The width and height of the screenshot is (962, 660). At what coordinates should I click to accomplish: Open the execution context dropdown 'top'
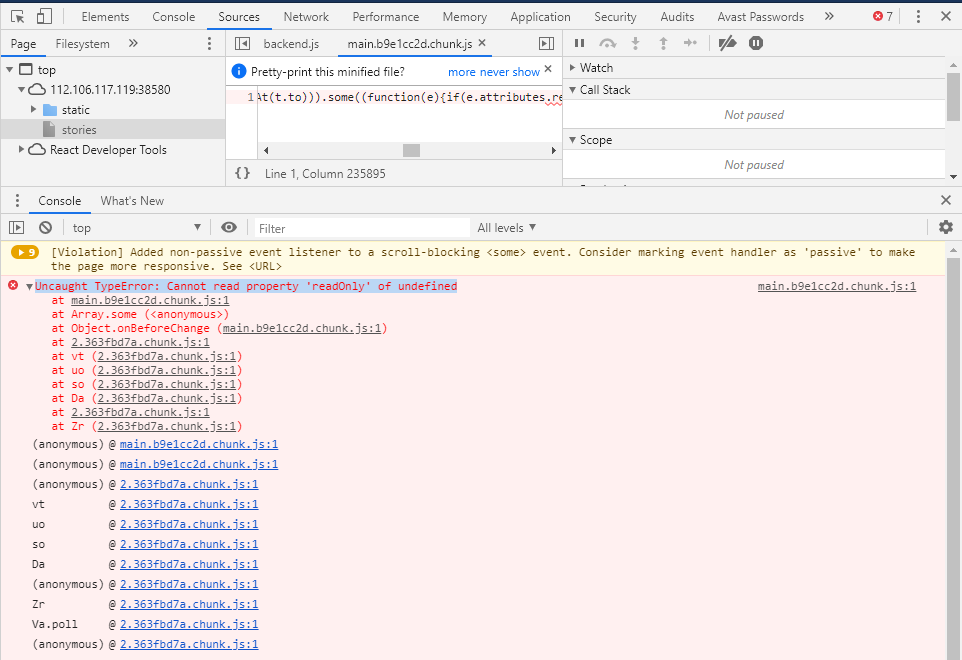(x=136, y=228)
